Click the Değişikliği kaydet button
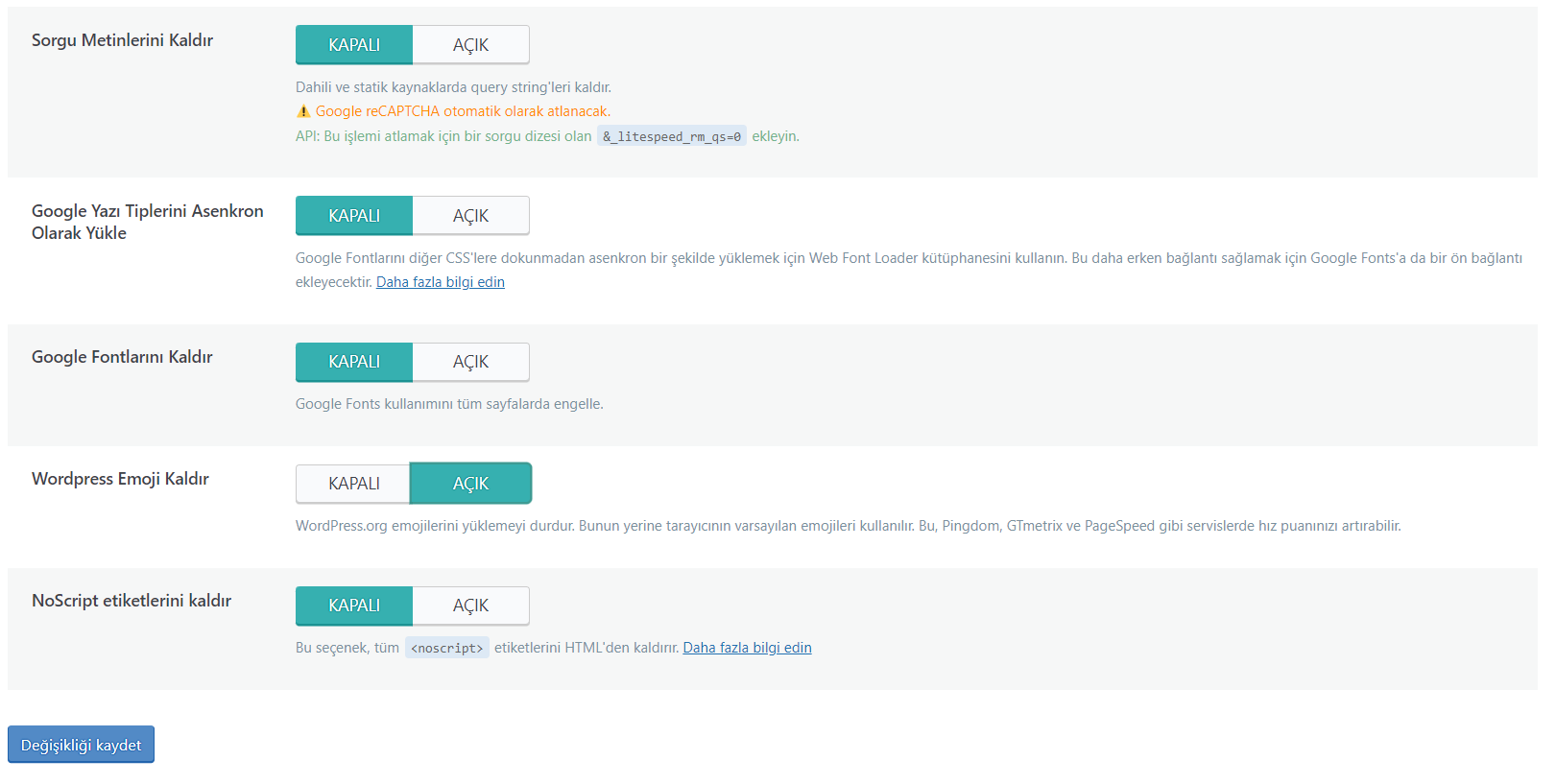 tap(81, 745)
